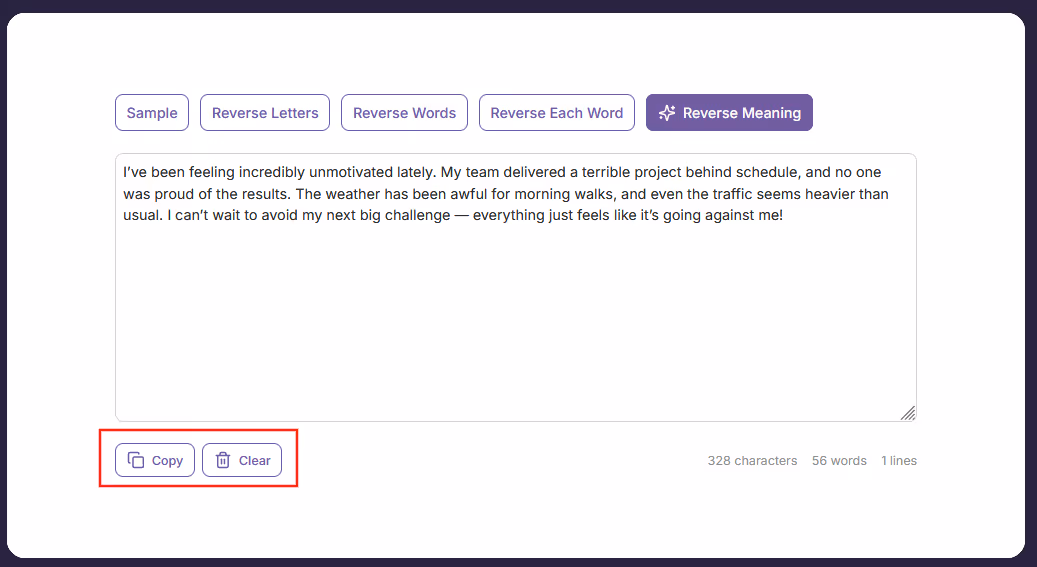Click the trash can icon

pyautogui.click(x=223, y=460)
